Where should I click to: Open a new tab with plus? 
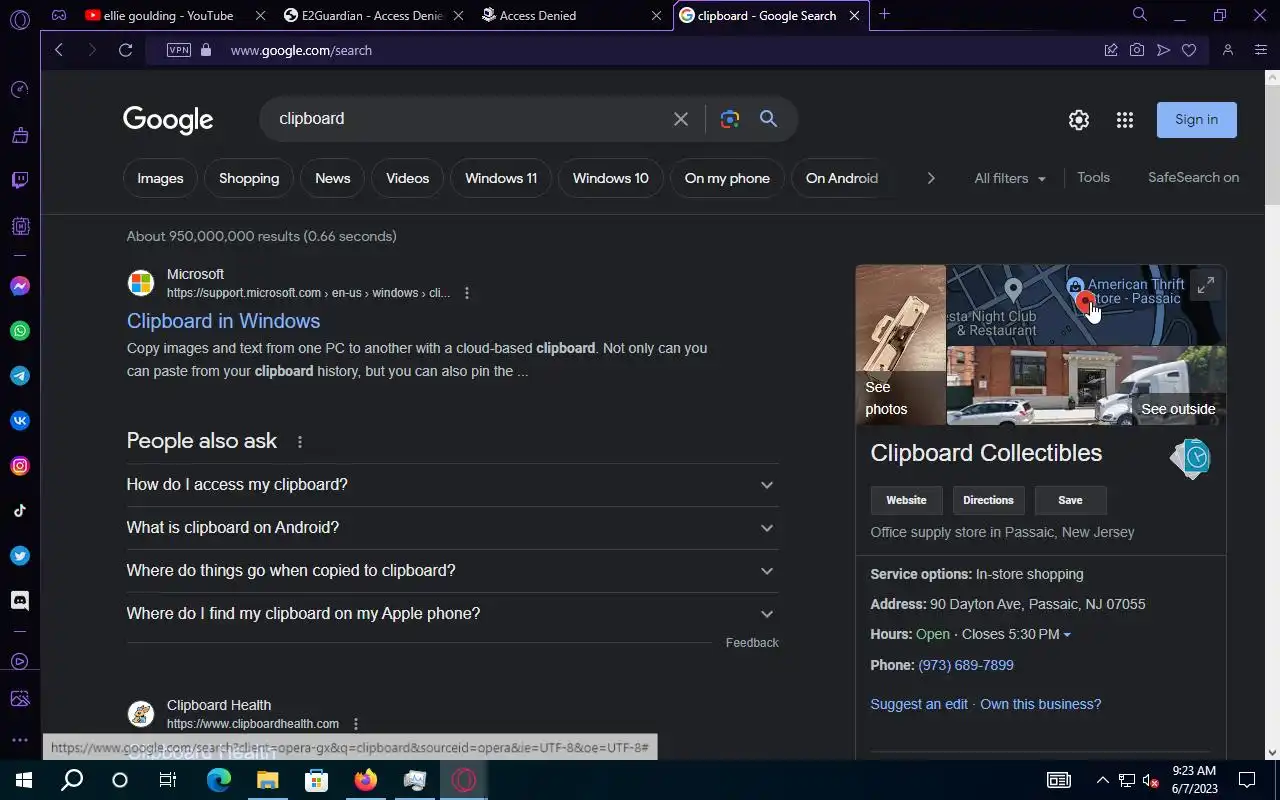pos(884,14)
